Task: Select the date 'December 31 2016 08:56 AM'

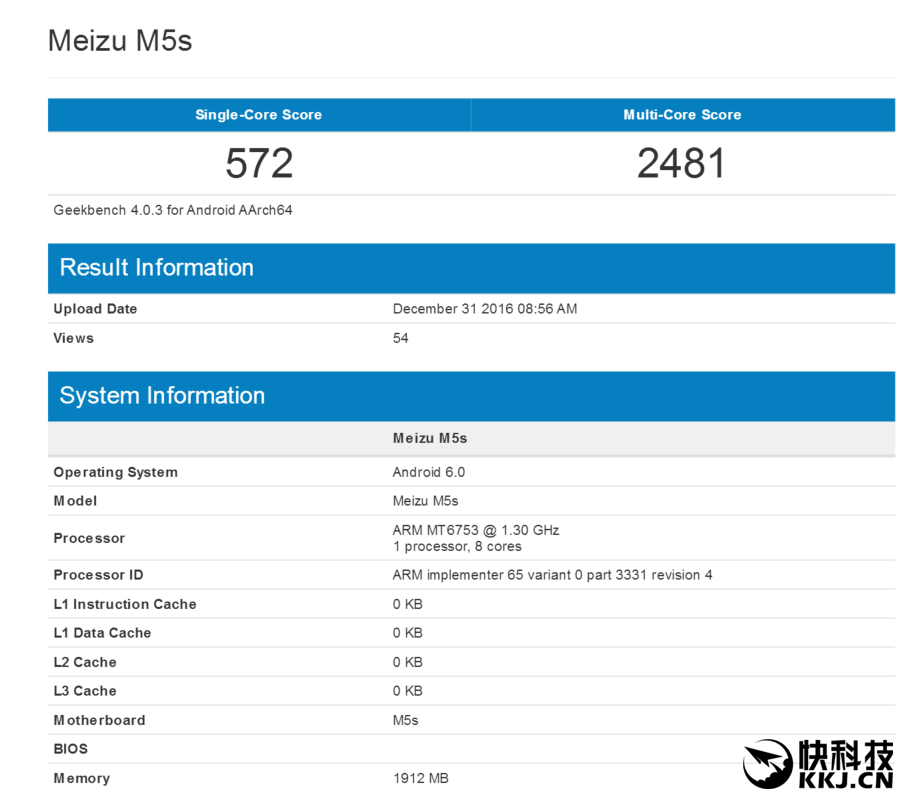Action: (x=485, y=309)
